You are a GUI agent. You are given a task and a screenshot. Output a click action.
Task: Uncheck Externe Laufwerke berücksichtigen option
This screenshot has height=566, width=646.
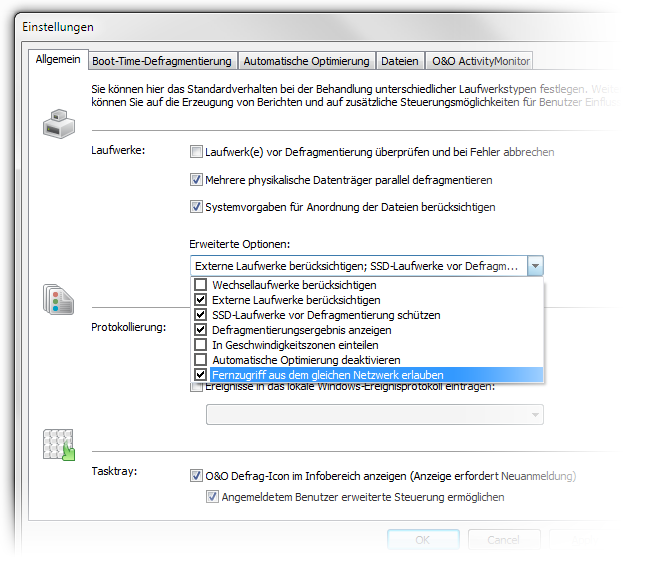[x=201, y=300]
